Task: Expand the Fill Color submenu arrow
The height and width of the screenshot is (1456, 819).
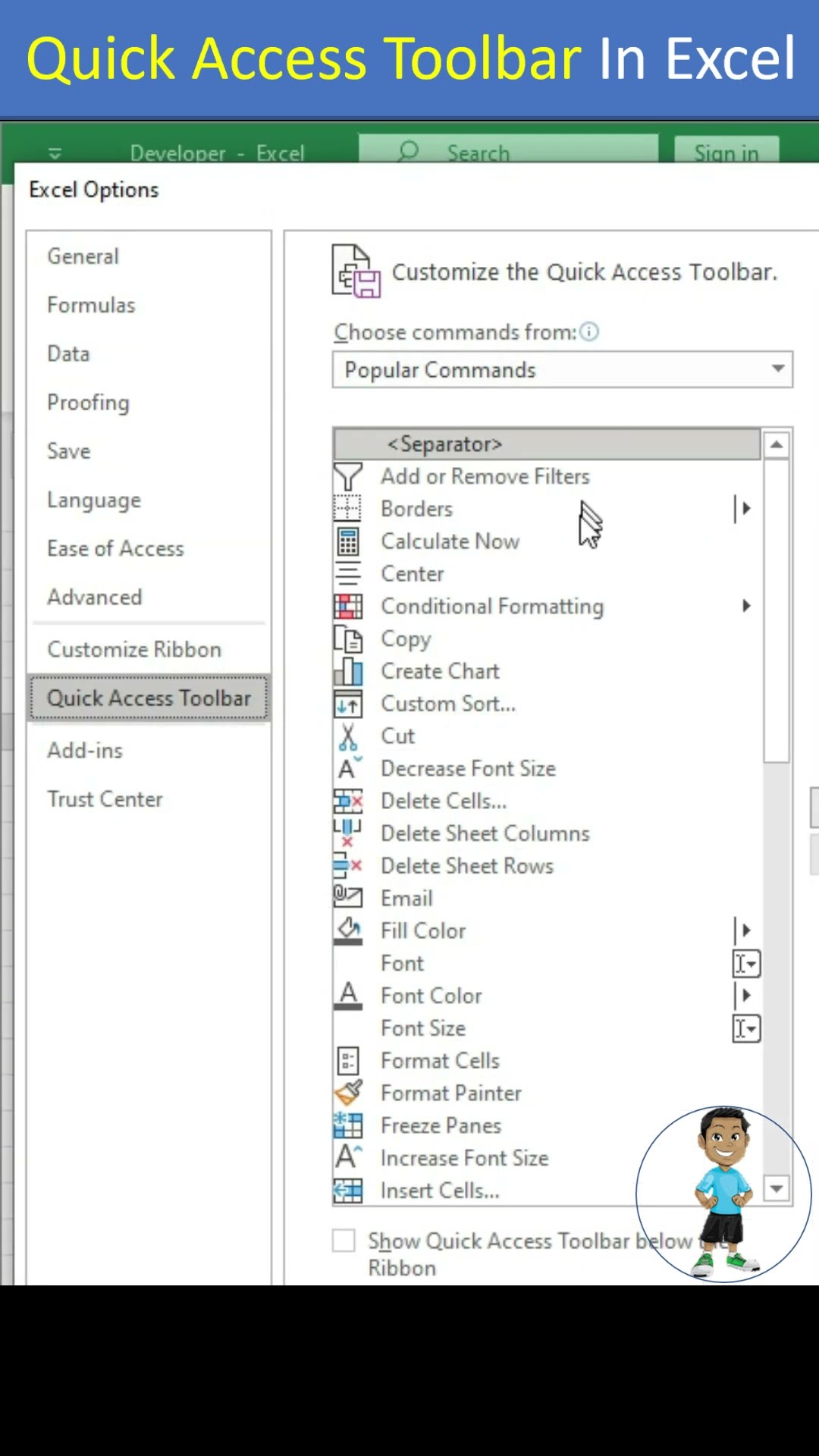Action: [x=745, y=930]
